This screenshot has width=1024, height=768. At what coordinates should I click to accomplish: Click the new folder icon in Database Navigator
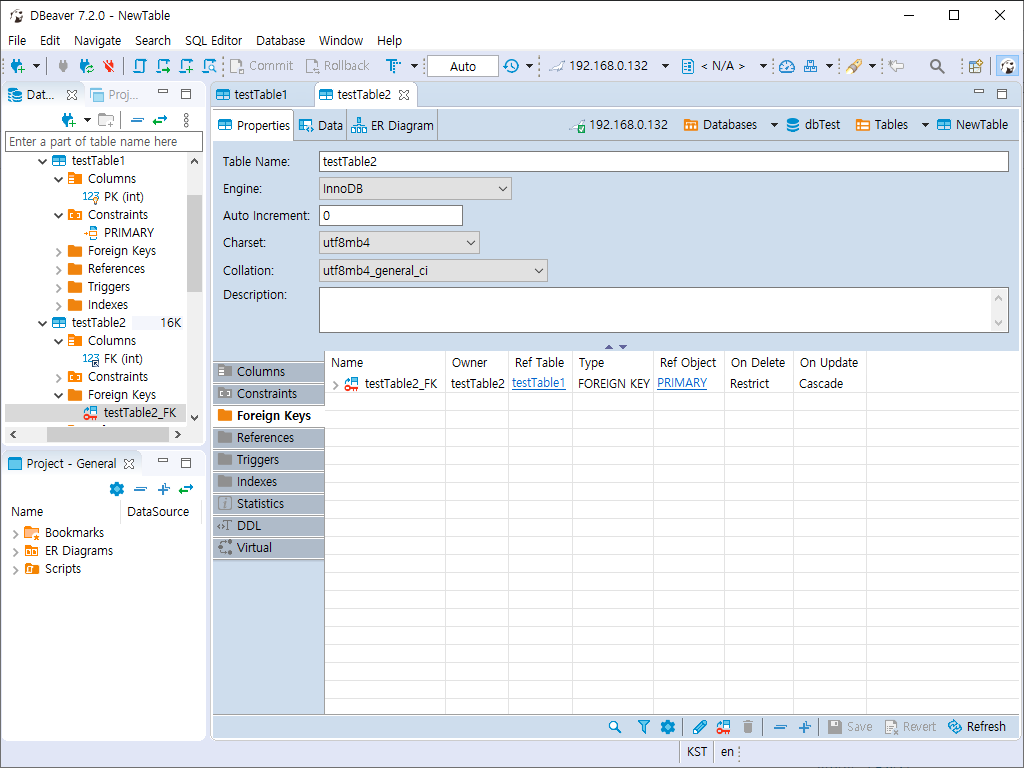pos(106,120)
